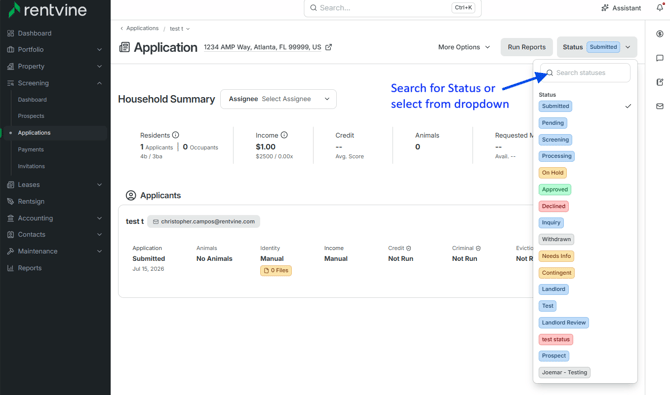Click the top global Search field
The image size is (670, 395).
click(392, 8)
